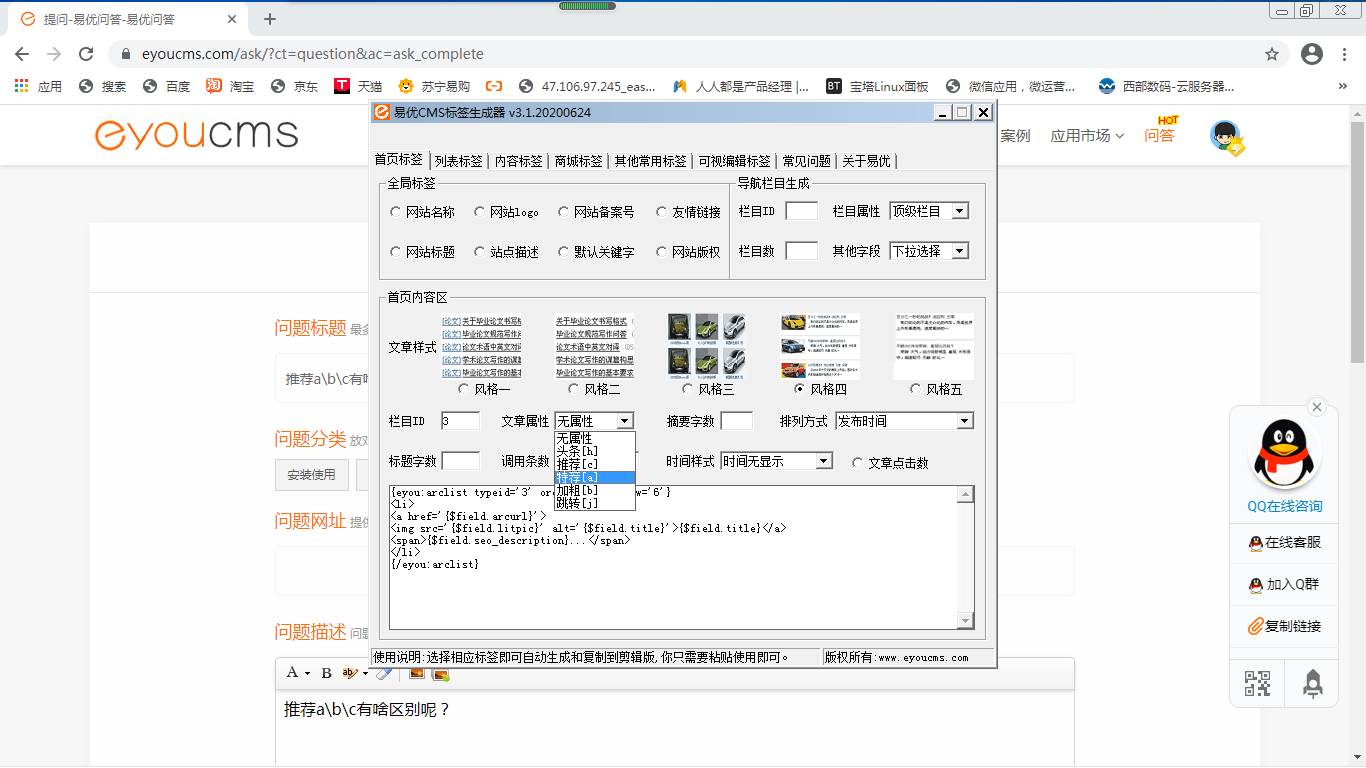Open the 宝塔Linux面板 bookmark
The image size is (1366, 768).
[x=877, y=86]
